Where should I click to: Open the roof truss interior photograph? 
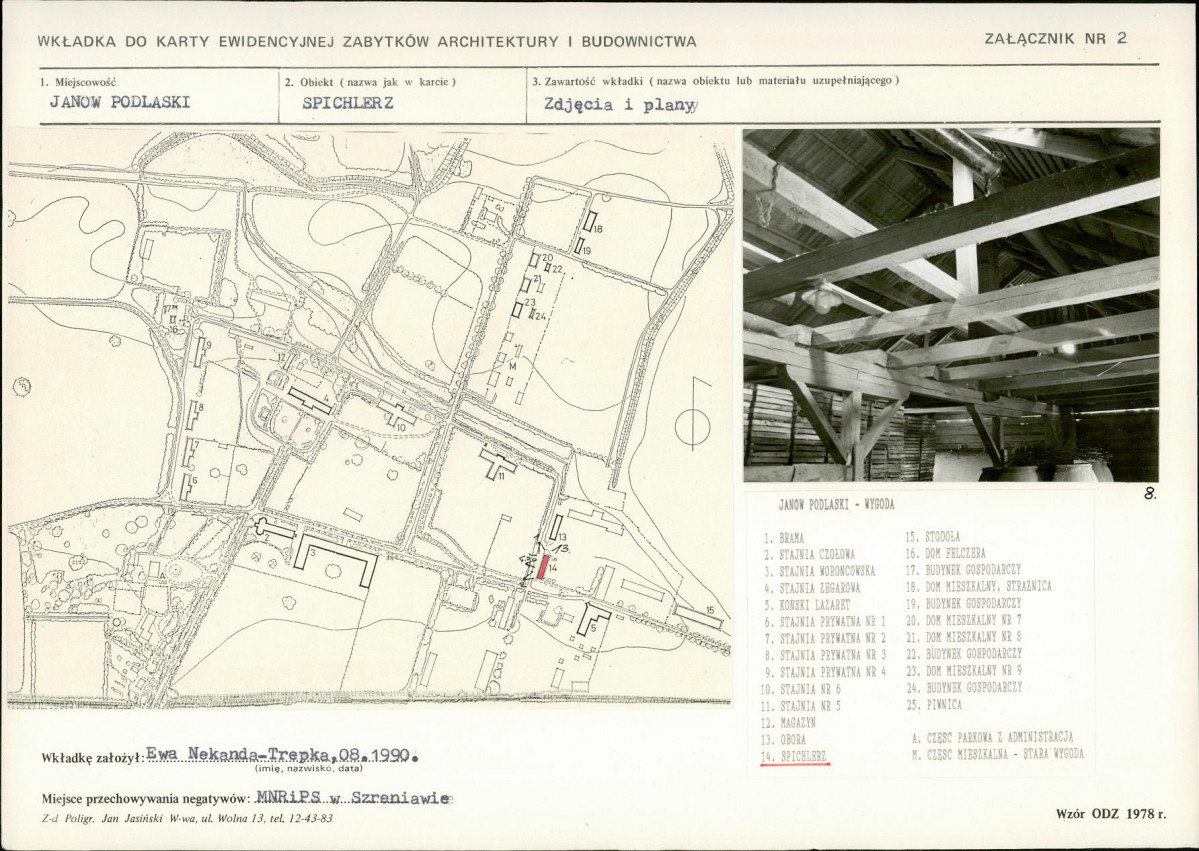tap(950, 304)
